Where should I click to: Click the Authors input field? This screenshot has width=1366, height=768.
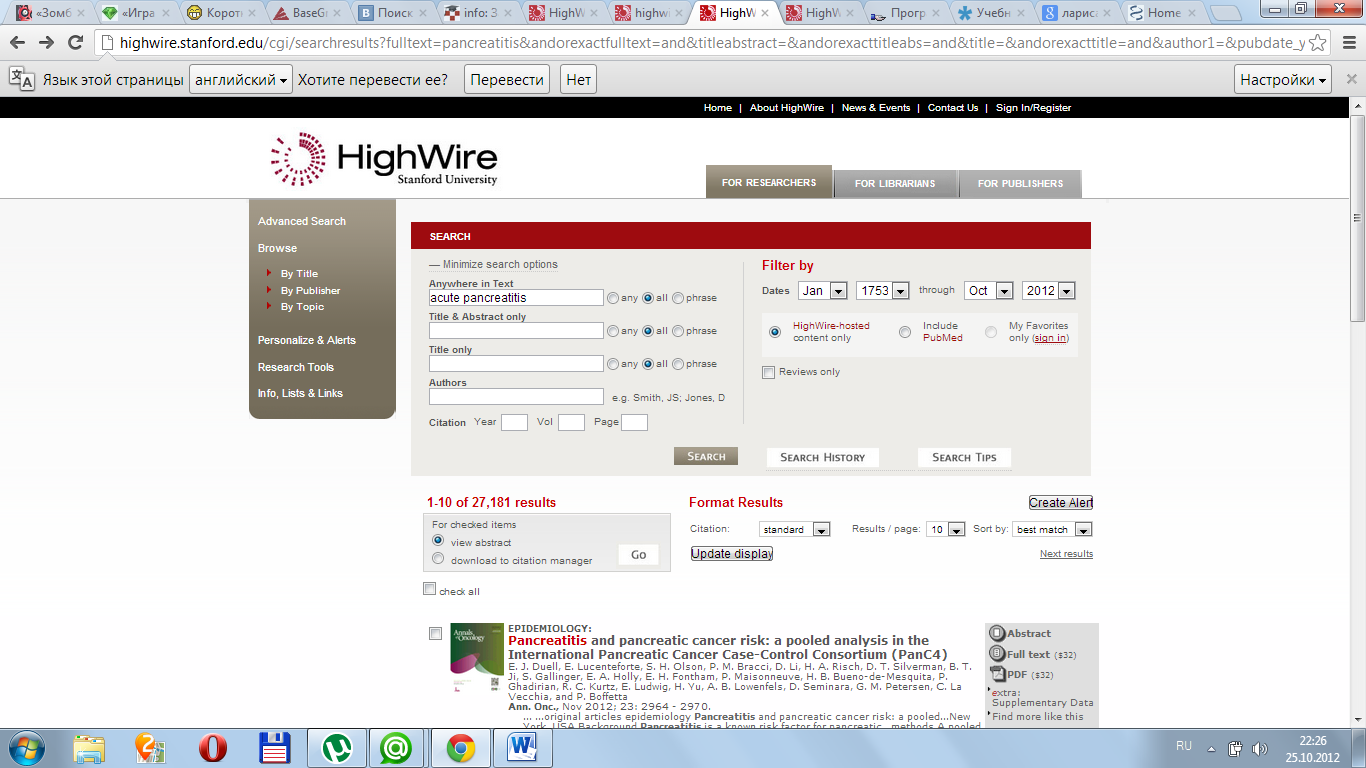click(516, 397)
